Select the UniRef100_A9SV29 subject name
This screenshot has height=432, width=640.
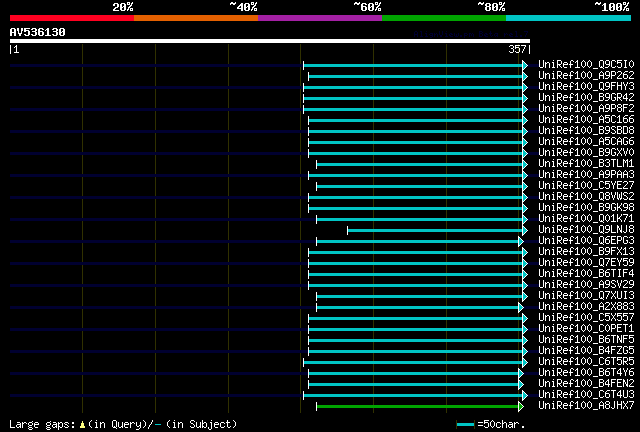pos(586,285)
